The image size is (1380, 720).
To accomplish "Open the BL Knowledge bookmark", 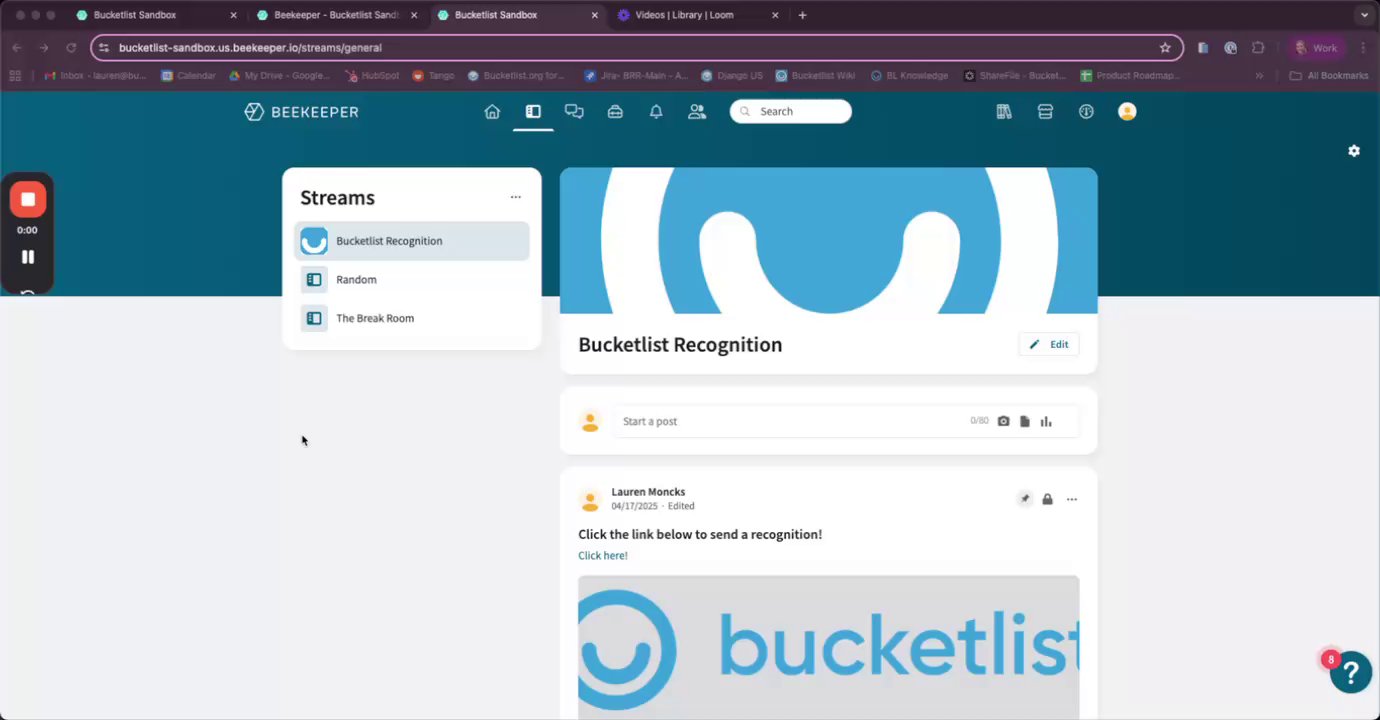I will click(910, 76).
